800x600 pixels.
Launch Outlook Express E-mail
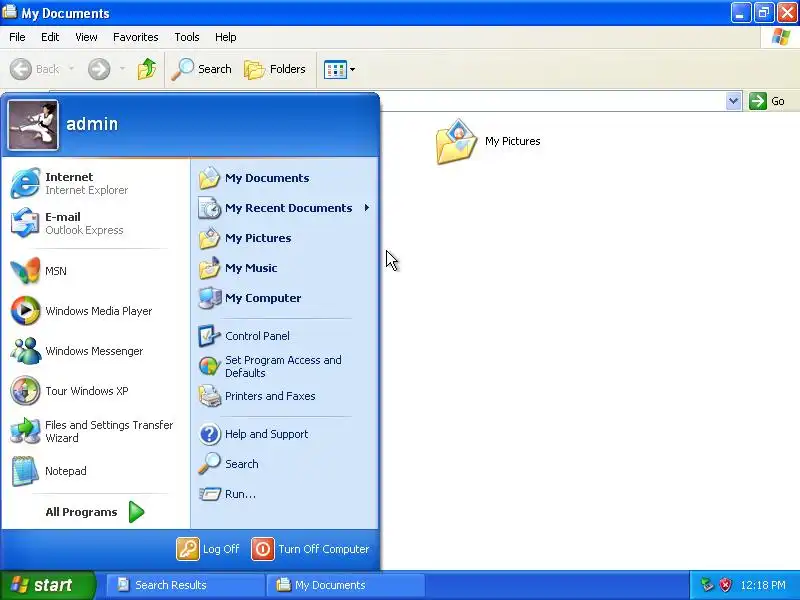click(x=95, y=223)
